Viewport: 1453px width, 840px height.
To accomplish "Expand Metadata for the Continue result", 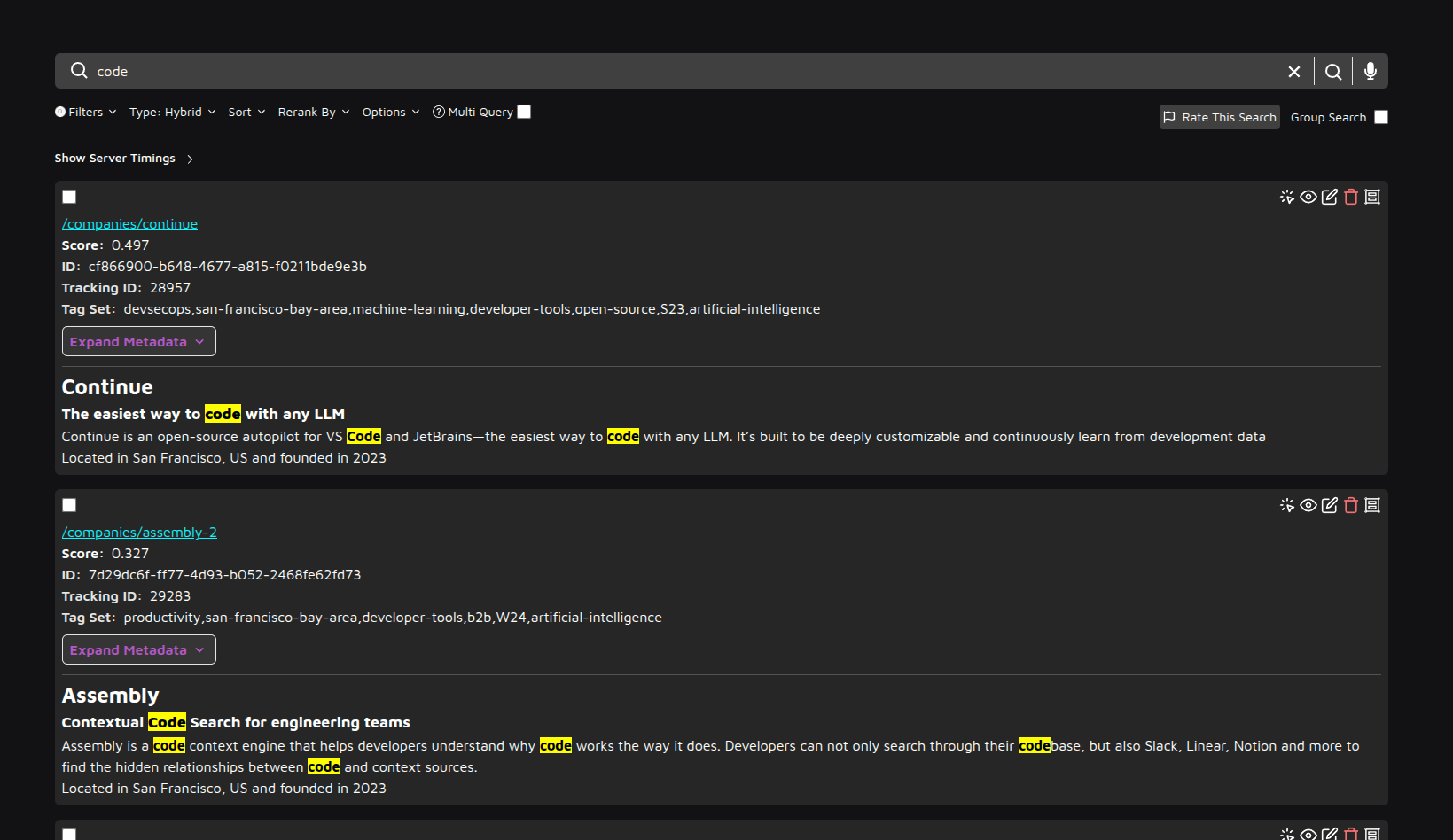I will pos(138,341).
